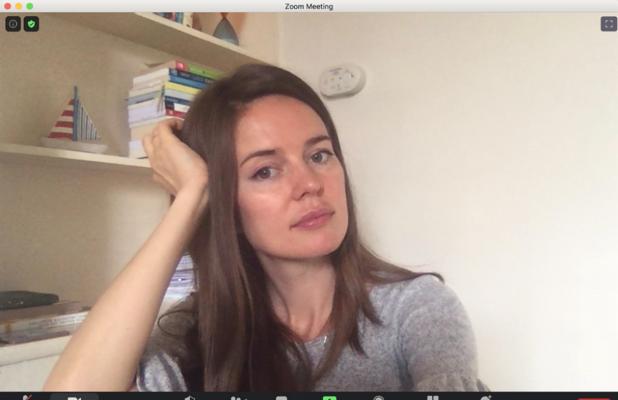Close the Zoom Meeting window
The width and height of the screenshot is (618, 400).
coord(7,6)
